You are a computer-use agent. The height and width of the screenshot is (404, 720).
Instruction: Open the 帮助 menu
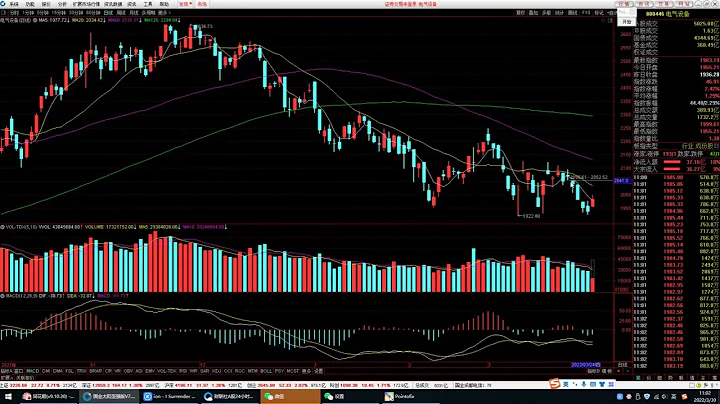click(x=164, y=4)
